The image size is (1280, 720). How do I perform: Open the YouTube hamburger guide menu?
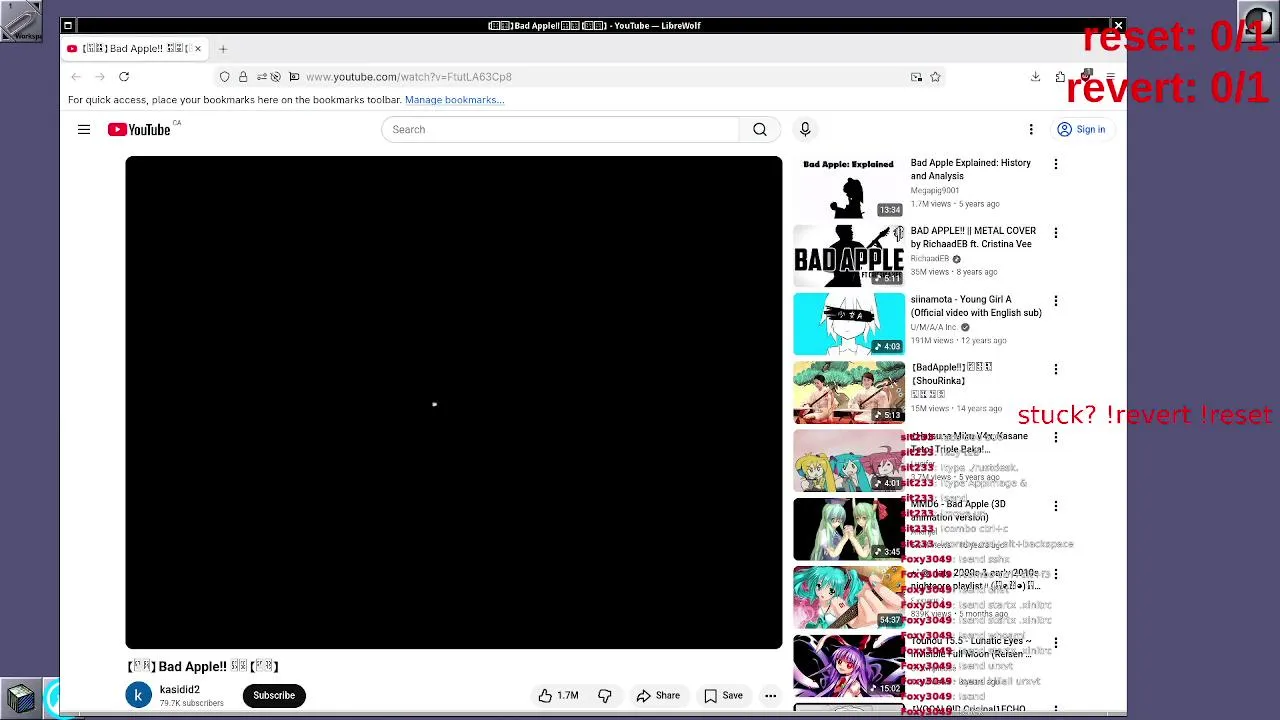click(84, 129)
